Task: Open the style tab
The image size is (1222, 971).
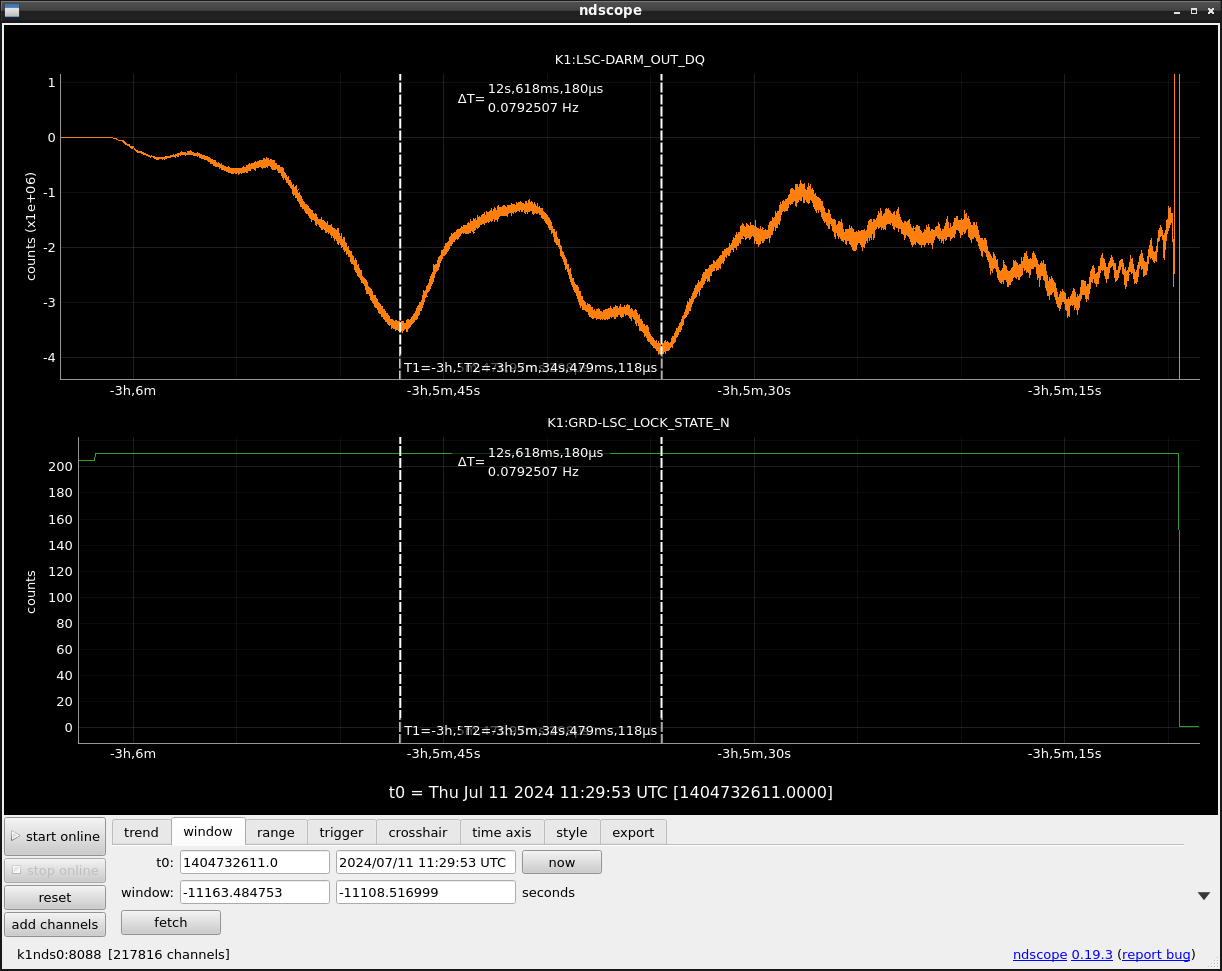Action: pos(571,832)
